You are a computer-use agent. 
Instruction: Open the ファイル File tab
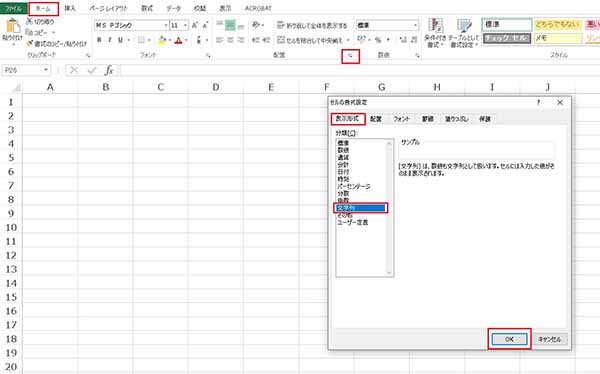point(13,8)
